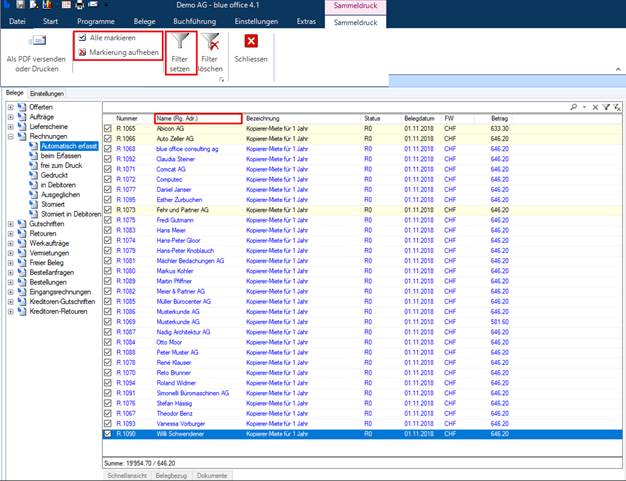
Task: Open the Buchführung menu
Action: [x=194, y=22]
